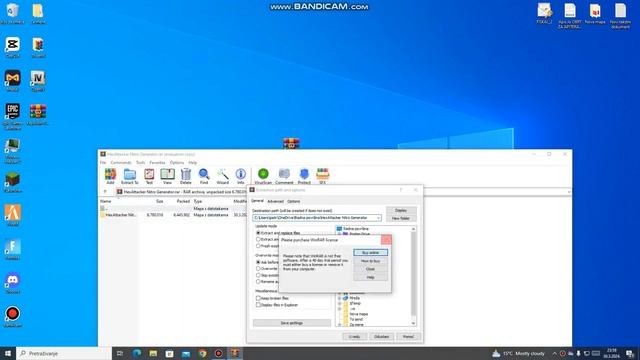Click the How to buy button
The height and width of the screenshot is (360, 640).
pos(370,261)
